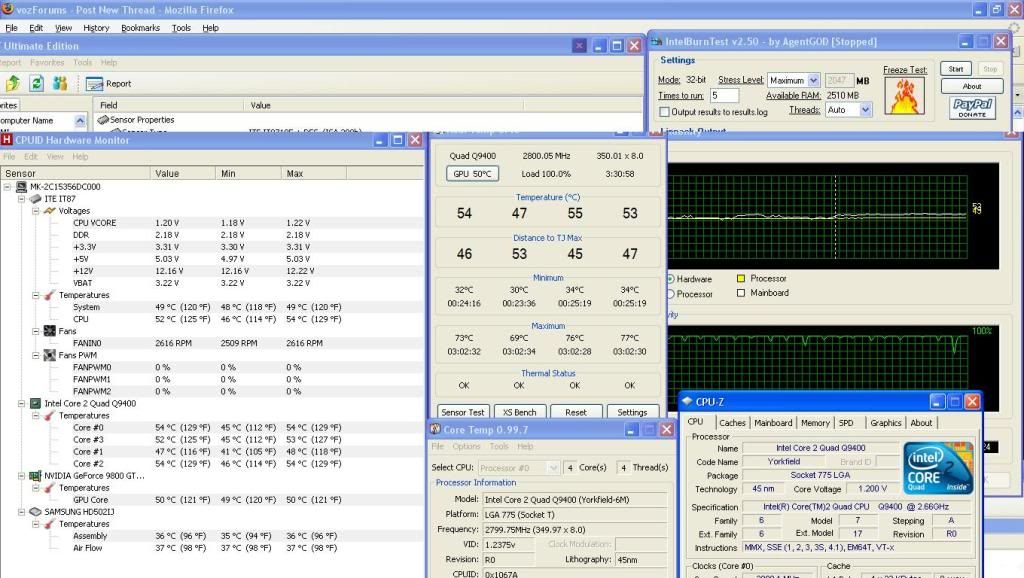Click the Core Temp 0.99.7 title bar icon

[436, 429]
